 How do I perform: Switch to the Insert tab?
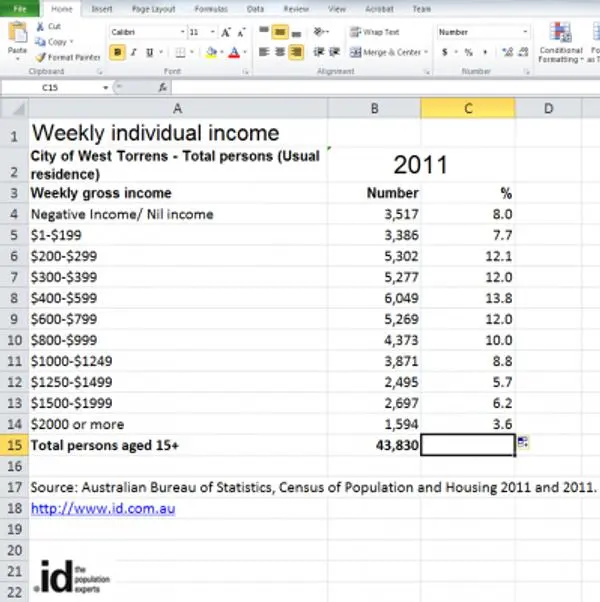click(102, 9)
